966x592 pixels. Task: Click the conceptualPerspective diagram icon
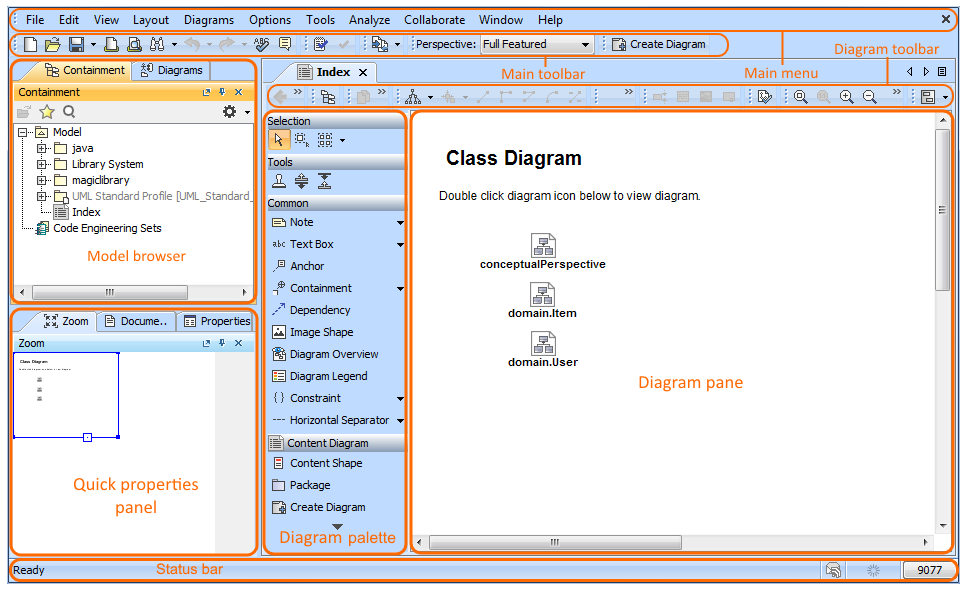(x=543, y=245)
